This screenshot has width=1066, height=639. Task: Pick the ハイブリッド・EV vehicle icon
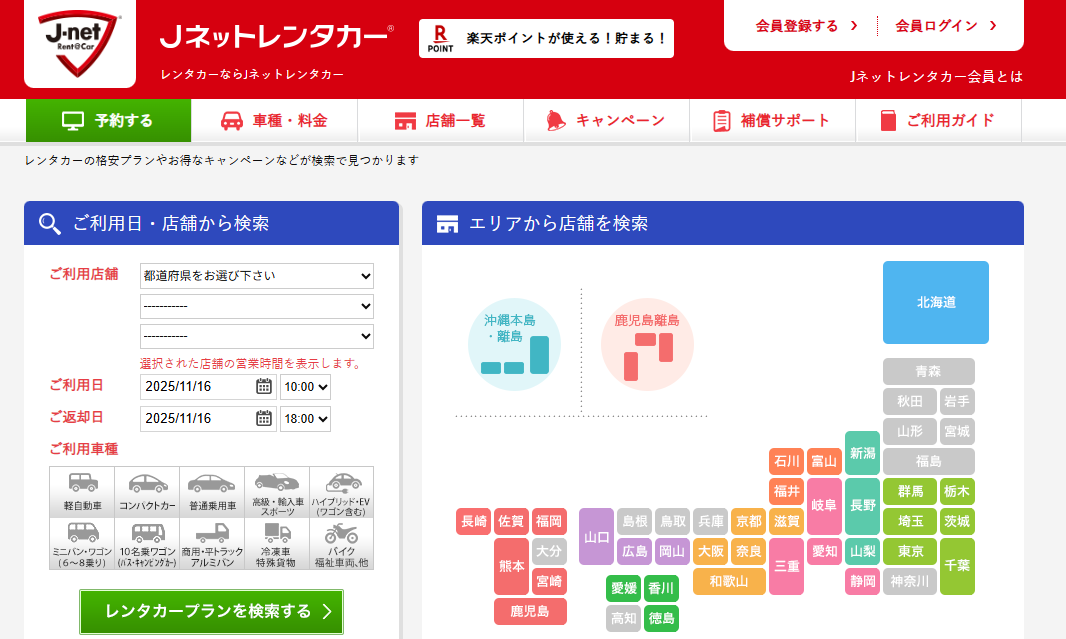click(x=341, y=491)
